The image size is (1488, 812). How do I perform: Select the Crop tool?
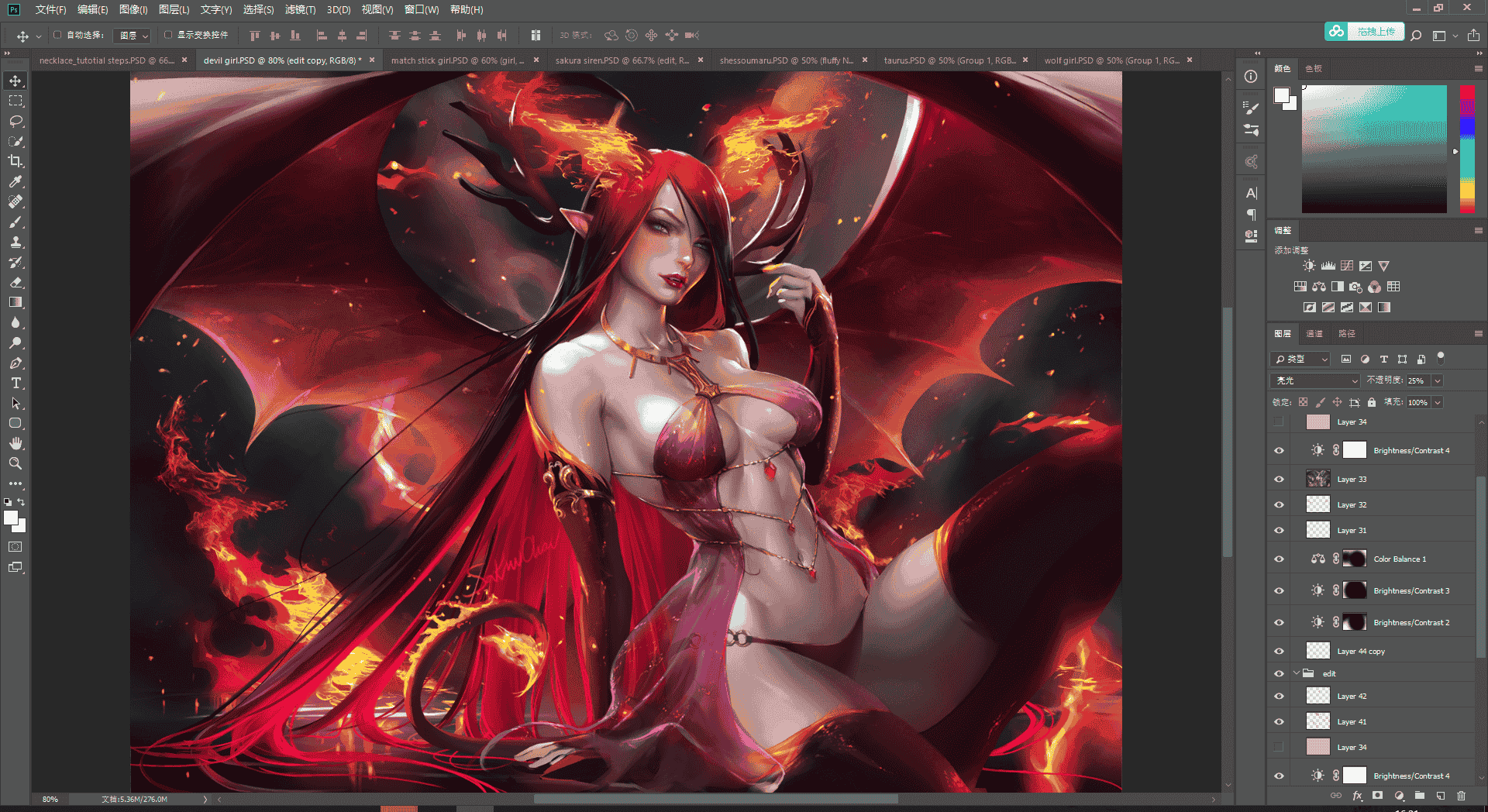point(15,161)
